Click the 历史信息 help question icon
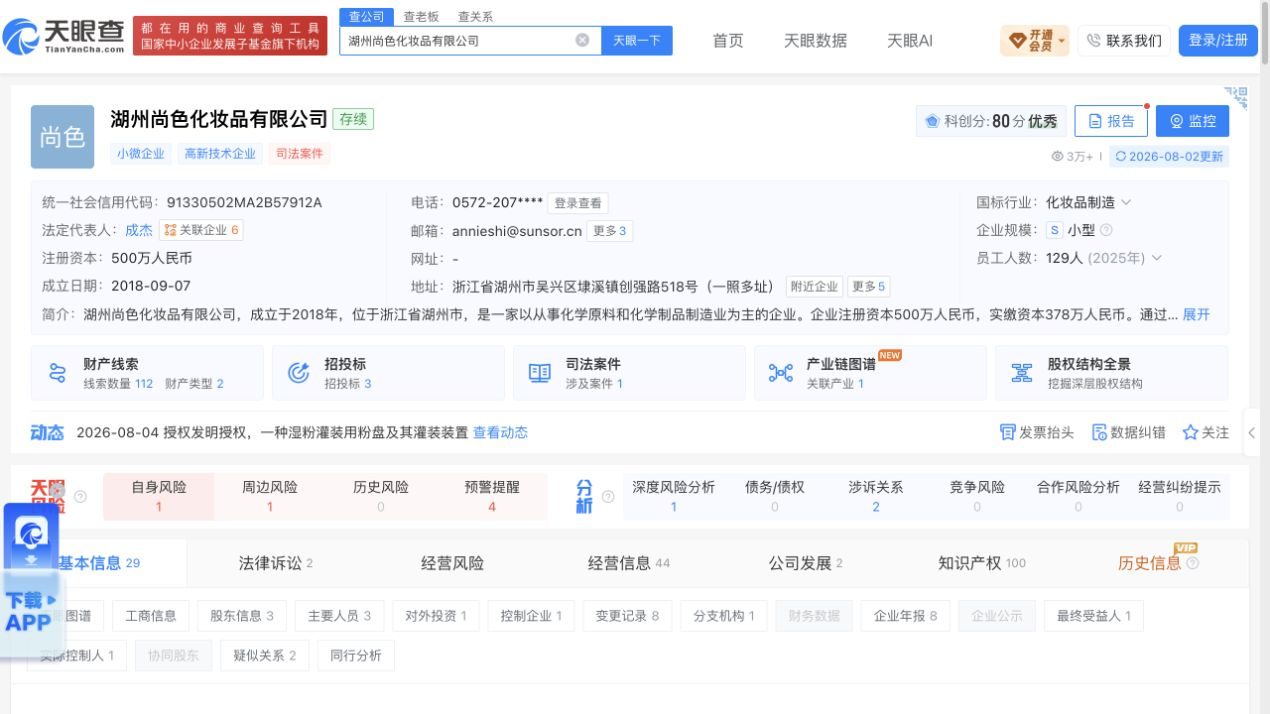The image size is (1270, 714). click(x=1192, y=564)
